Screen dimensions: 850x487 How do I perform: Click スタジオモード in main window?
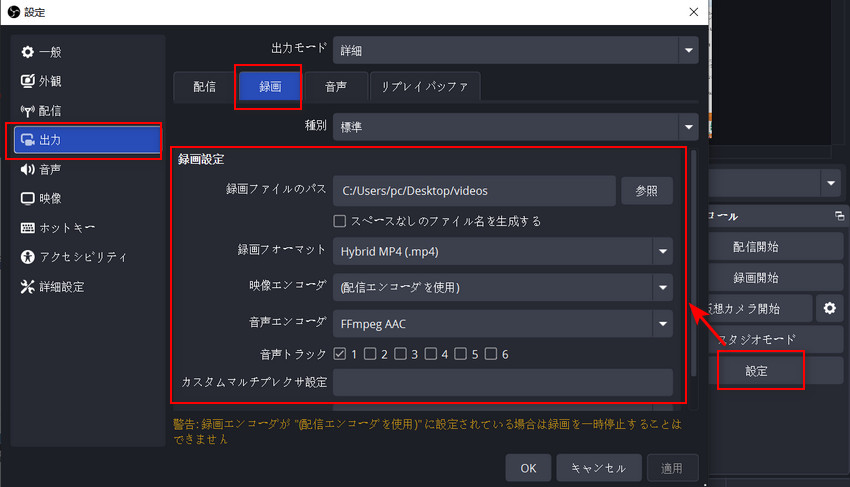click(776, 339)
